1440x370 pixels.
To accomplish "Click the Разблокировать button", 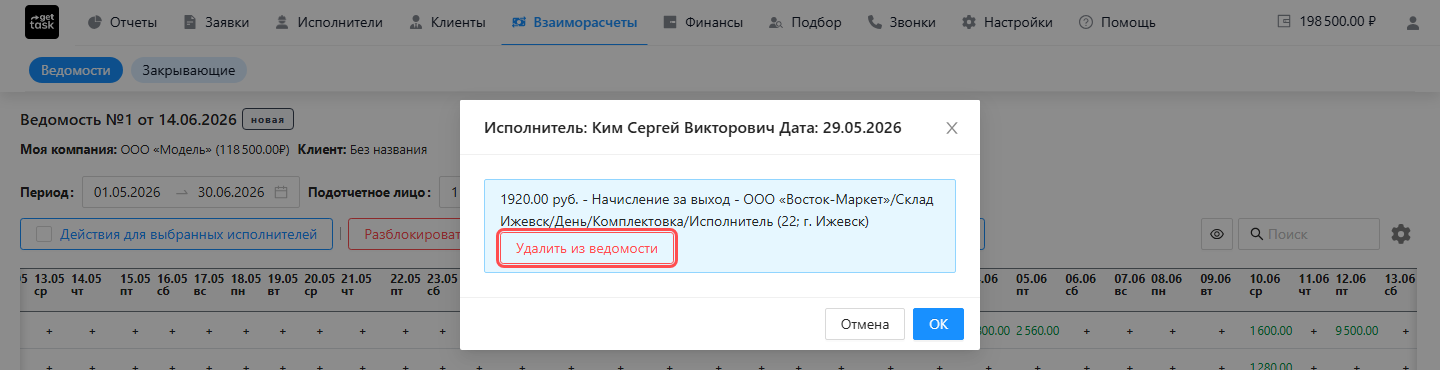I will [405, 234].
